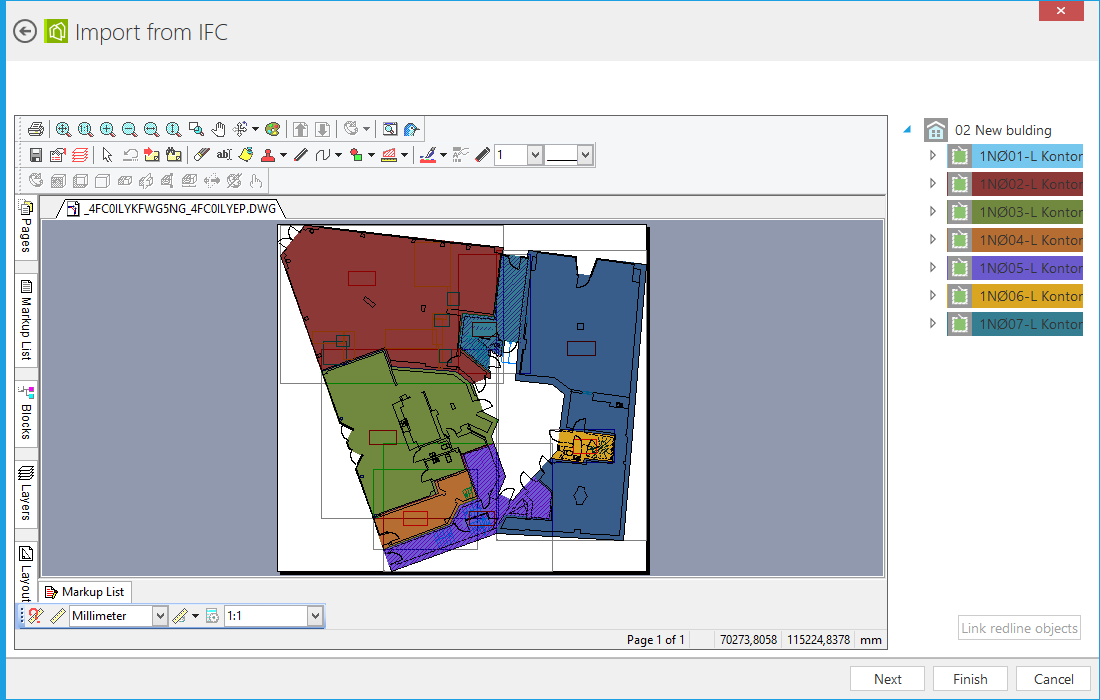Select the red stamp tool
The width and height of the screenshot is (1100, 700).
(x=268, y=155)
